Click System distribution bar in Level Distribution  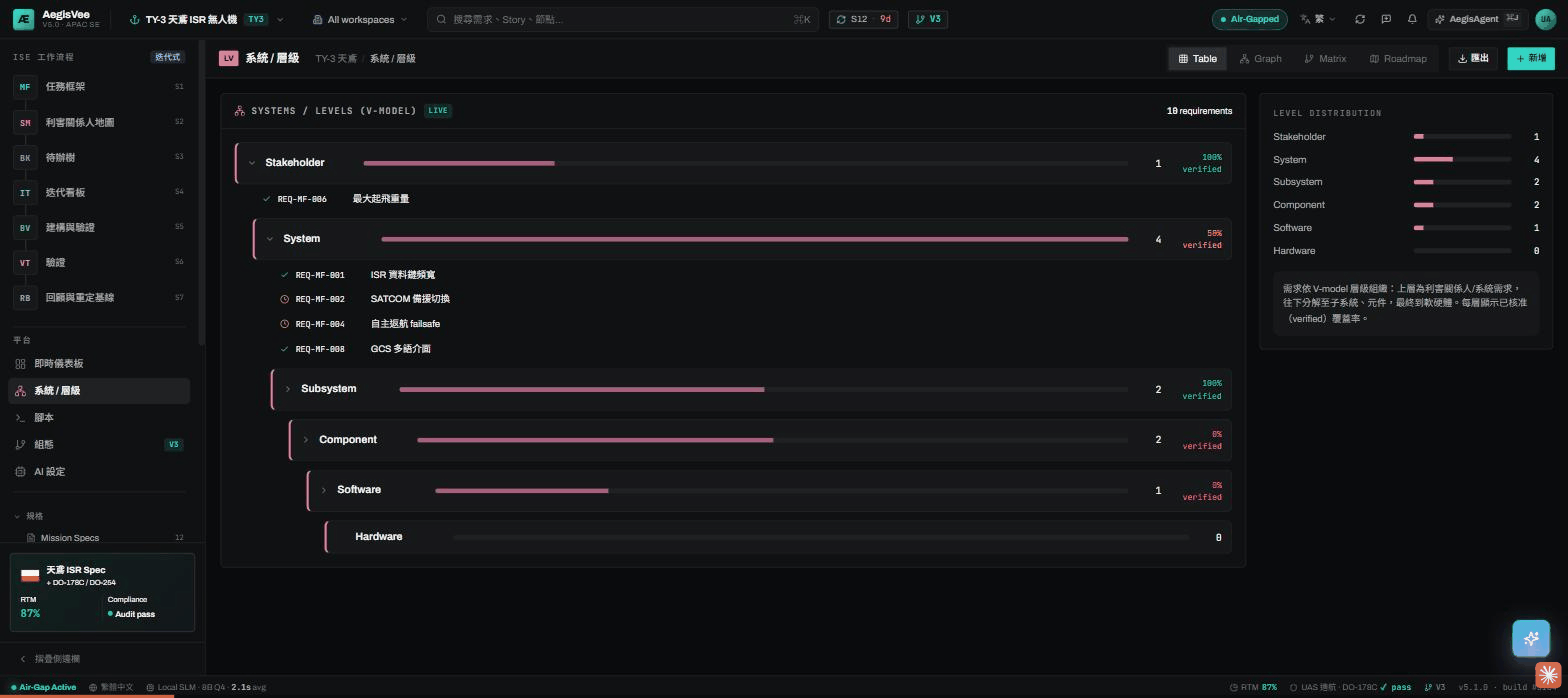1462,159
